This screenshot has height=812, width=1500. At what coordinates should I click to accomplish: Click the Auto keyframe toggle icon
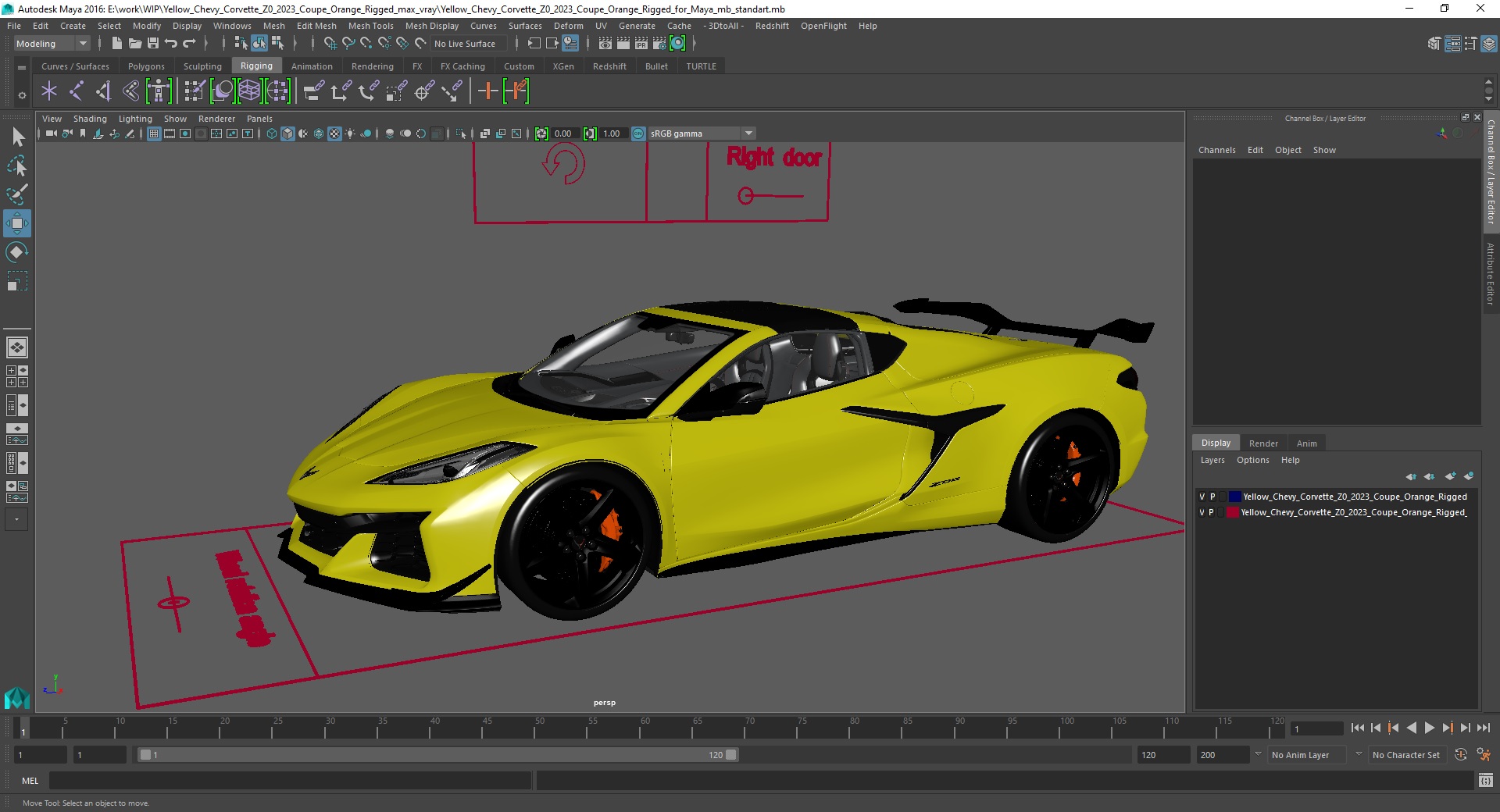tap(1461, 755)
